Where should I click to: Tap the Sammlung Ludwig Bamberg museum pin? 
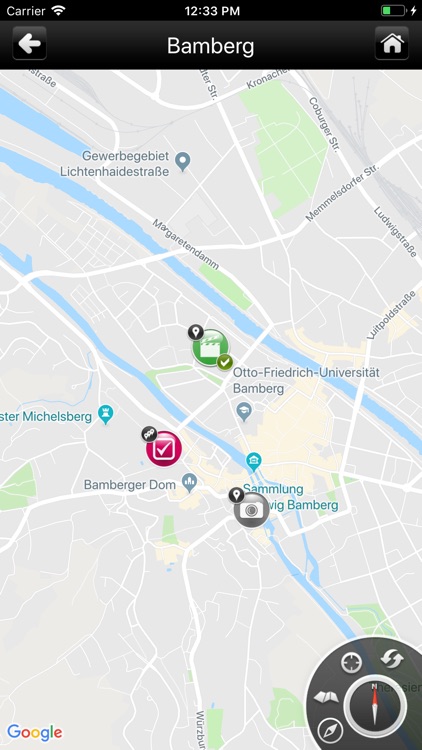(253, 462)
